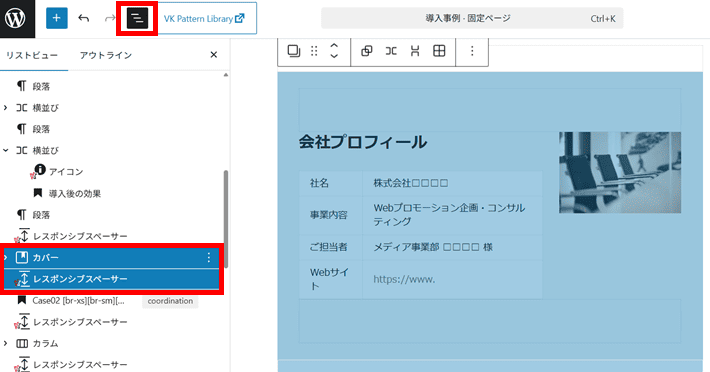Image resolution: width=710 pixels, height=372 pixels.
Task: Expand the first 横並び row in list
Action: [x=5, y=108]
